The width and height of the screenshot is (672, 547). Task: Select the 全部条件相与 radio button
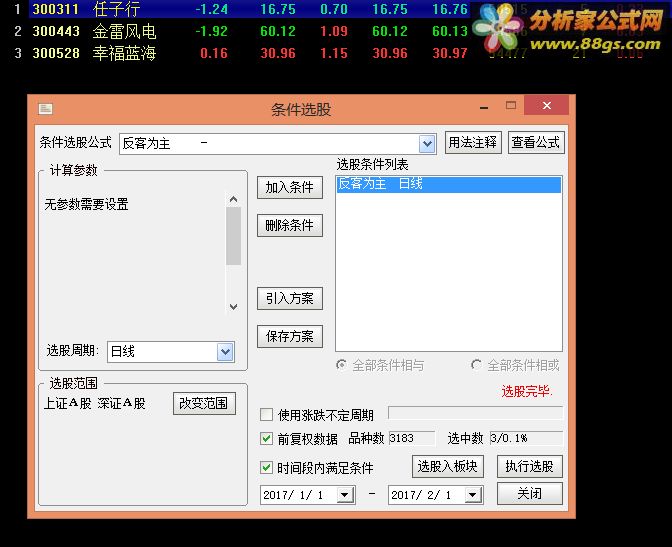[x=342, y=365]
